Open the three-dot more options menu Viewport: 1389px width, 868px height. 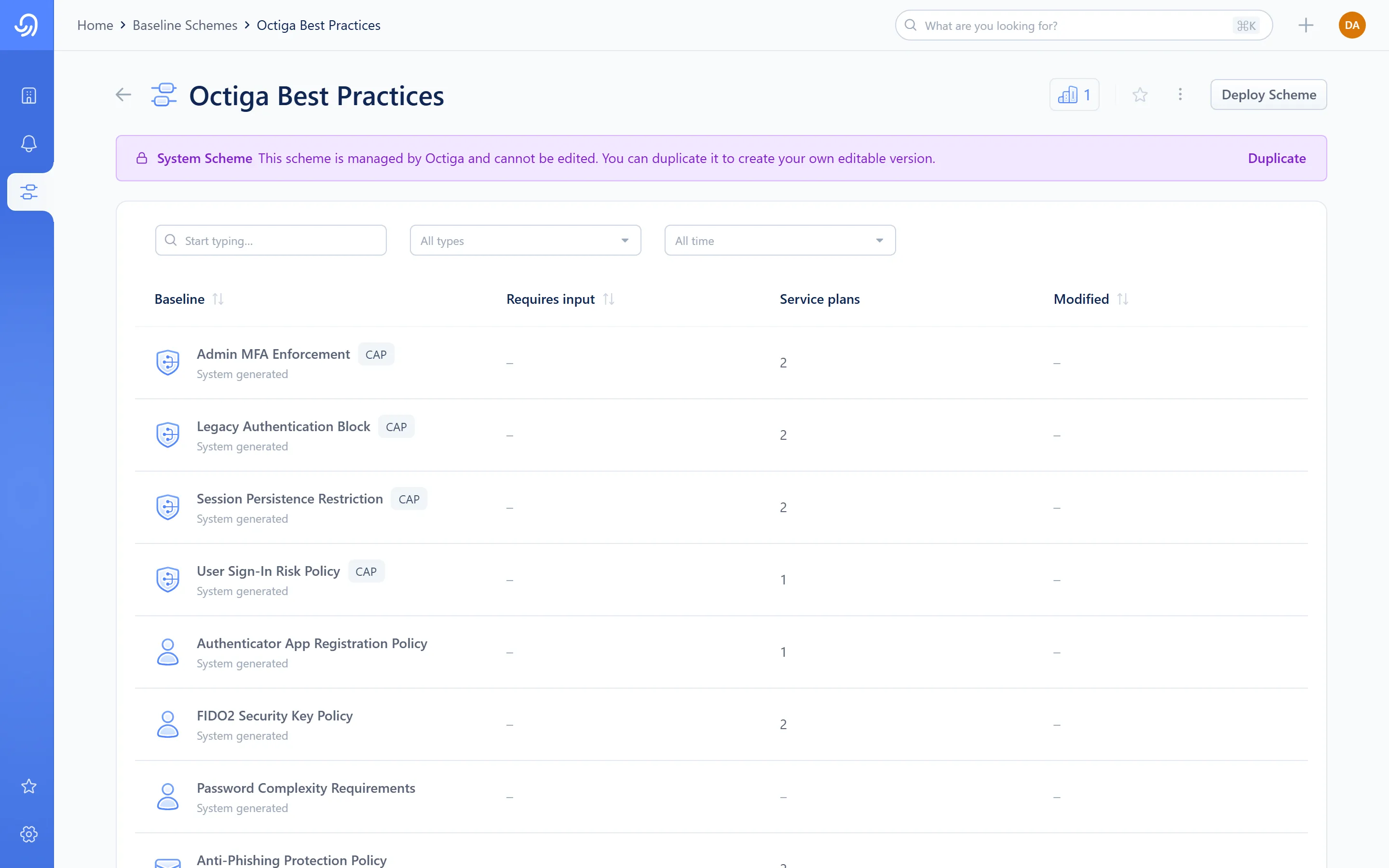(1180, 95)
